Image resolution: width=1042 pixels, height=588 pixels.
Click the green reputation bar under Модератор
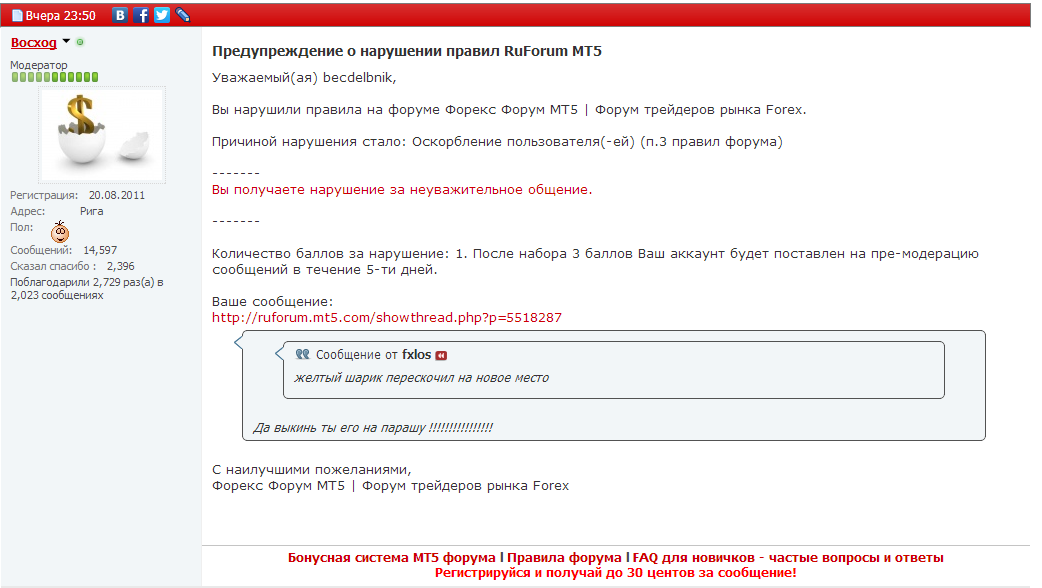tap(54, 77)
